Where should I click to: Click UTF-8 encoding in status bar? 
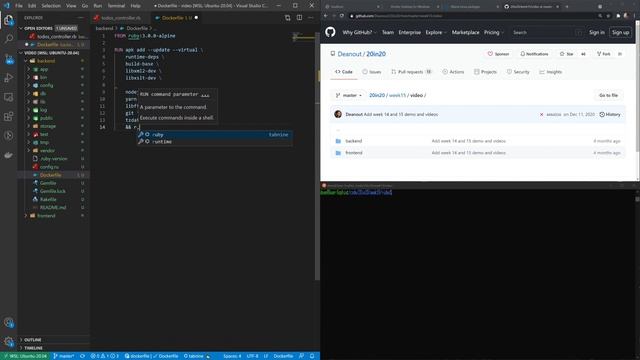(252, 356)
